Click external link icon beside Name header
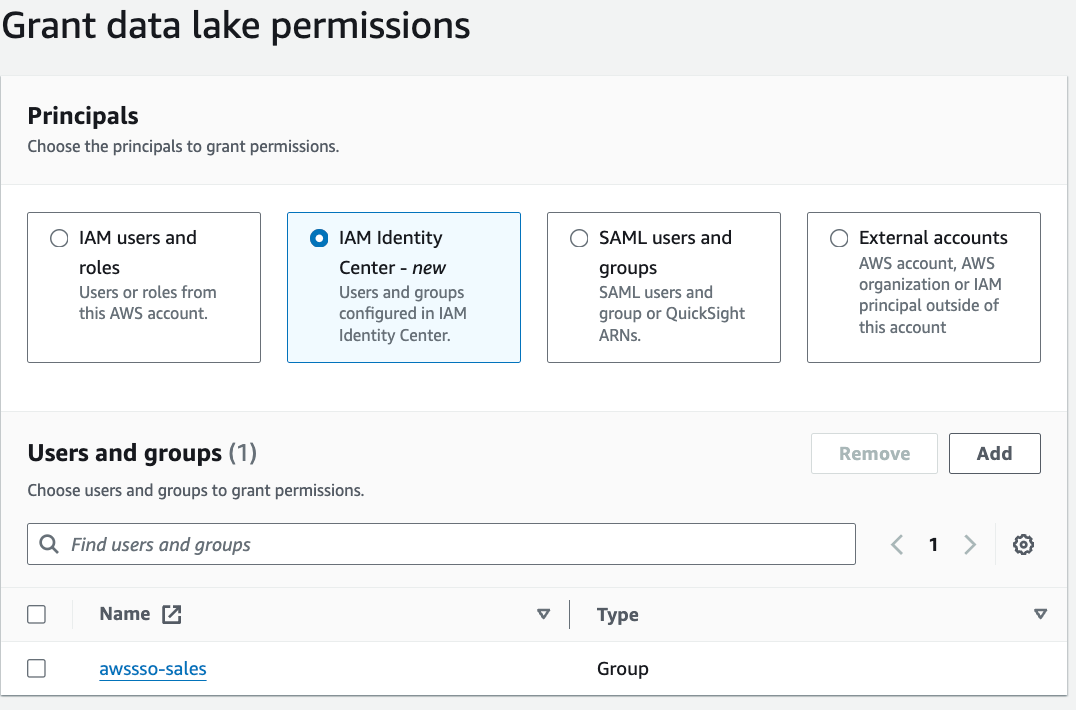The image size is (1076, 710). pos(172,615)
